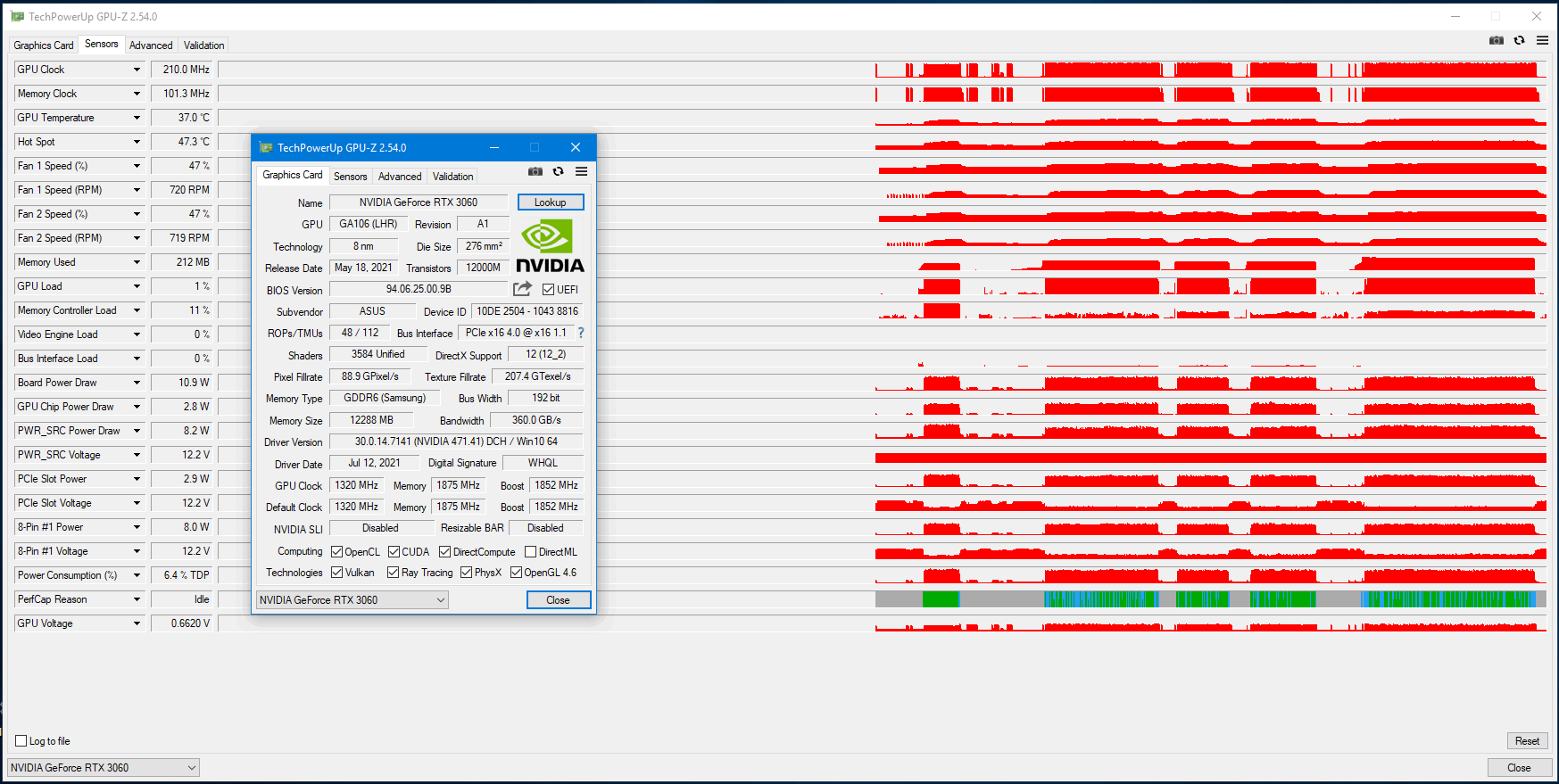
Task: Open the GPU selector dropdown at the Sensors window bottom
Action: pos(104,768)
